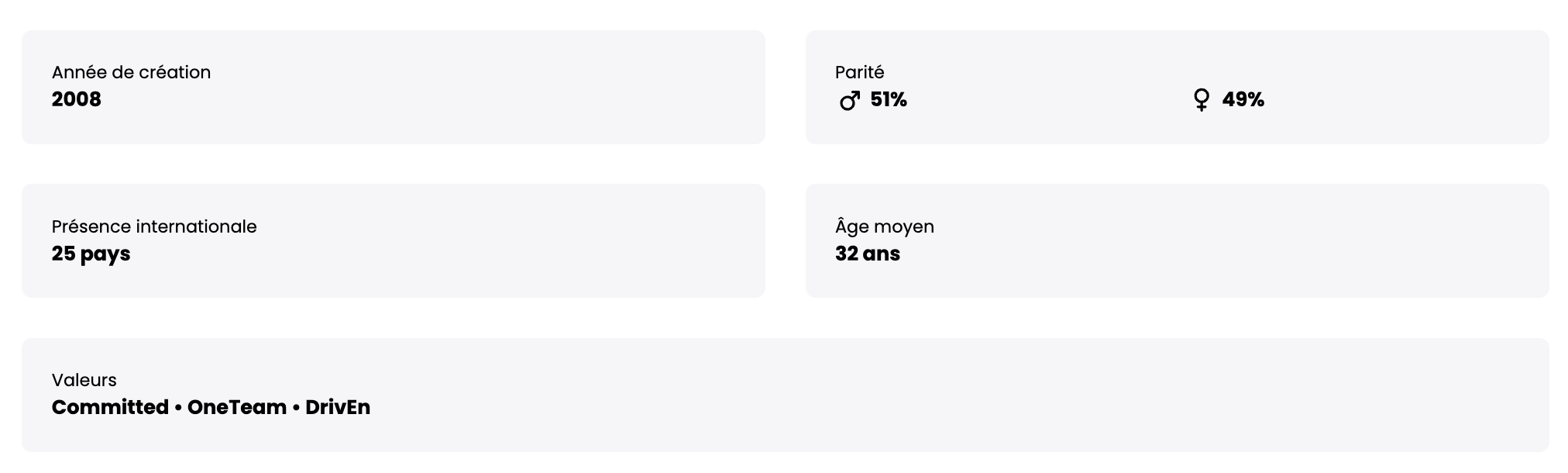Click the Présence internationale label
This screenshot has height=473, width=1568.
pos(153,226)
